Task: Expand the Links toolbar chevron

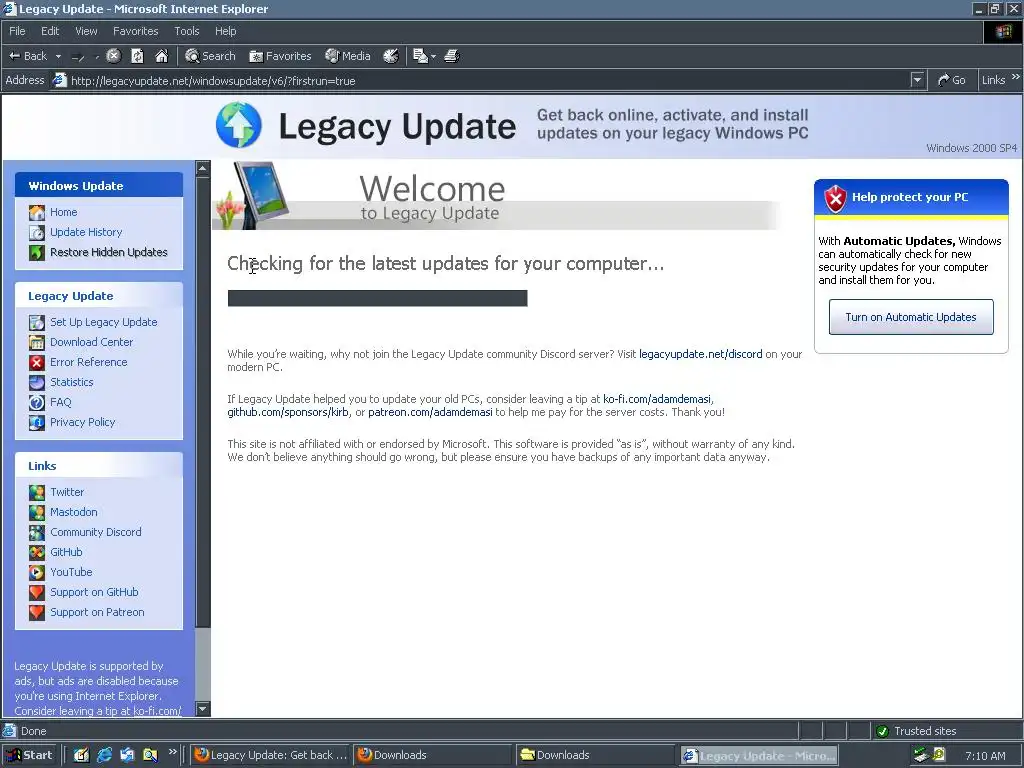Action: click(1016, 77)
